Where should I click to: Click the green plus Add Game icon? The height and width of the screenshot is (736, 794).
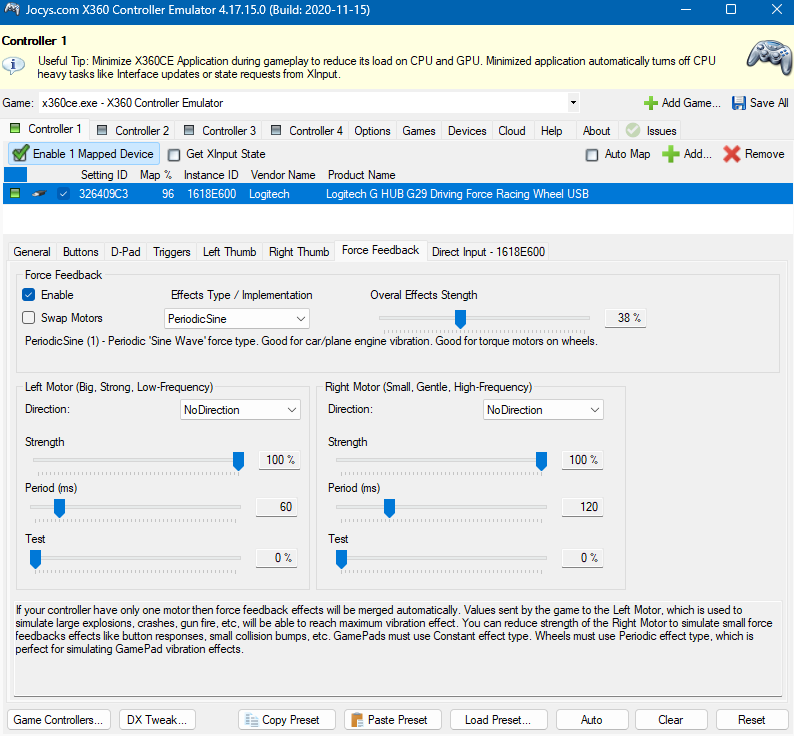pos(651,103)
